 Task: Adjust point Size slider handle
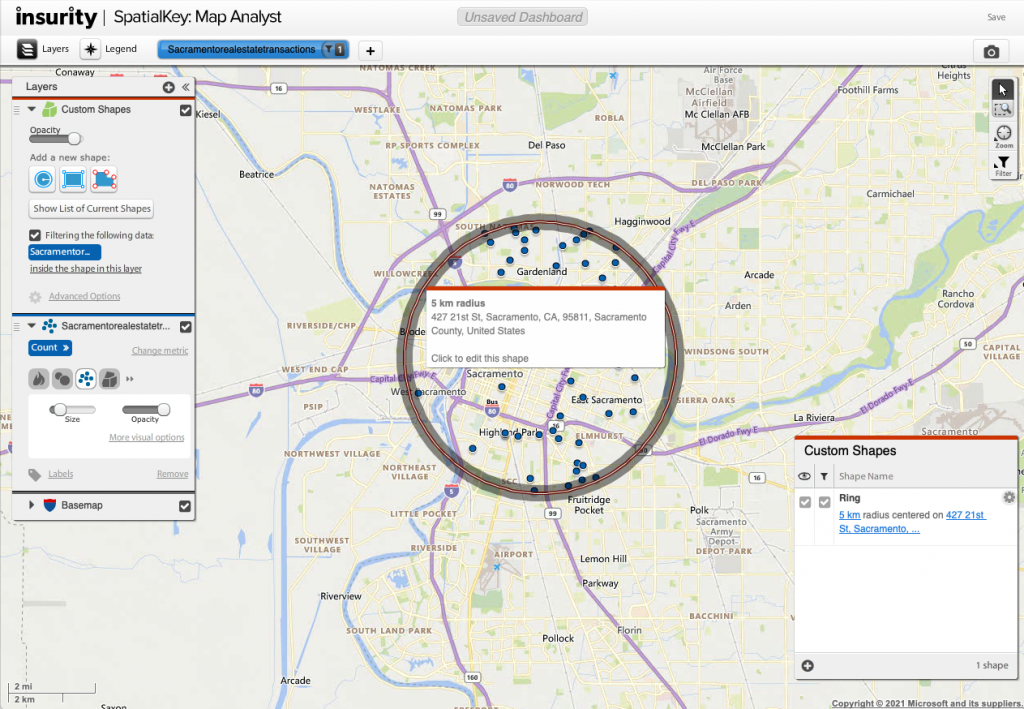(60, 409)
